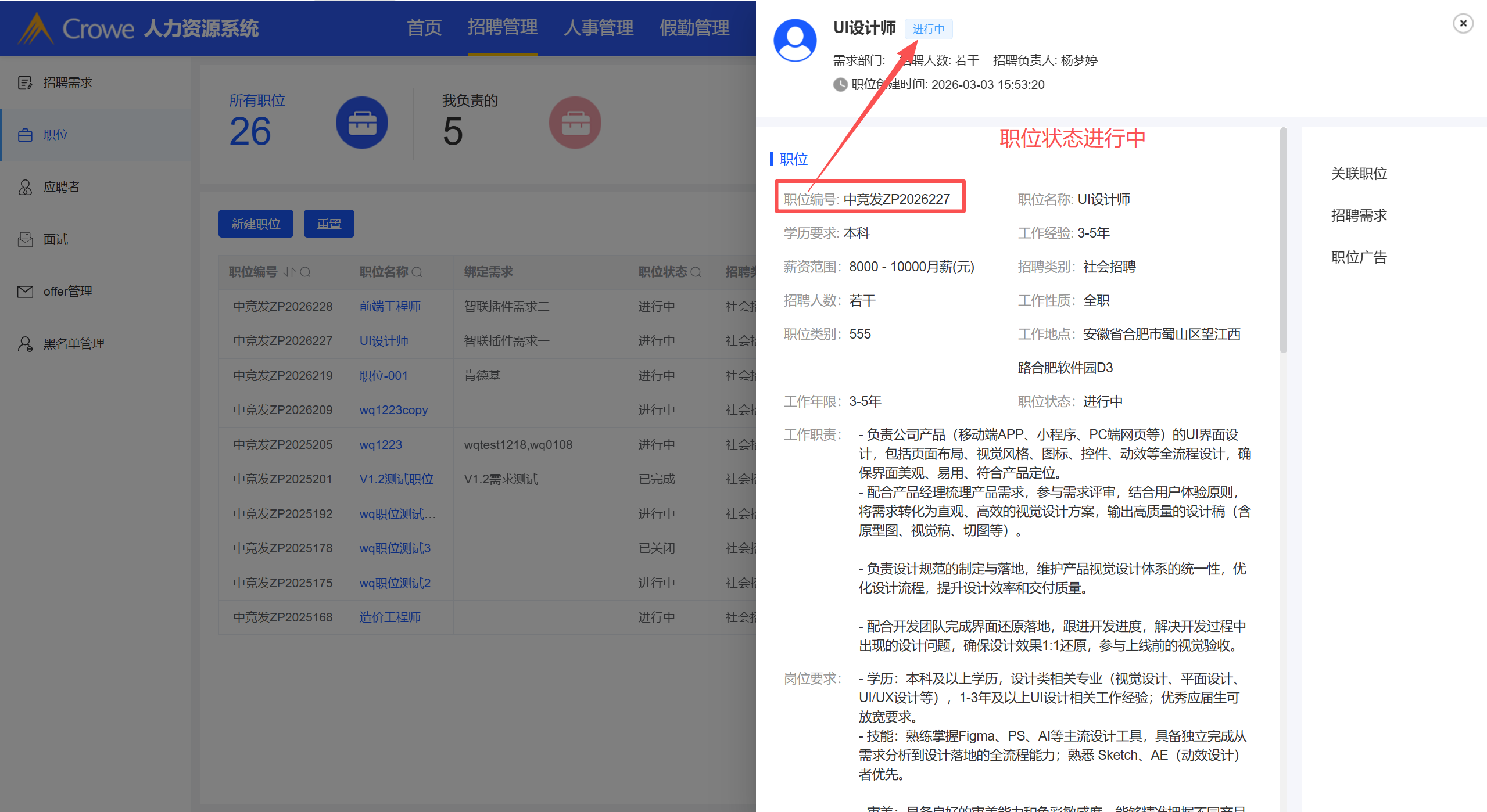Click the search icon on 职位名称 column
The height and width of the screenshot is (812, 1487).
[417, 272]
